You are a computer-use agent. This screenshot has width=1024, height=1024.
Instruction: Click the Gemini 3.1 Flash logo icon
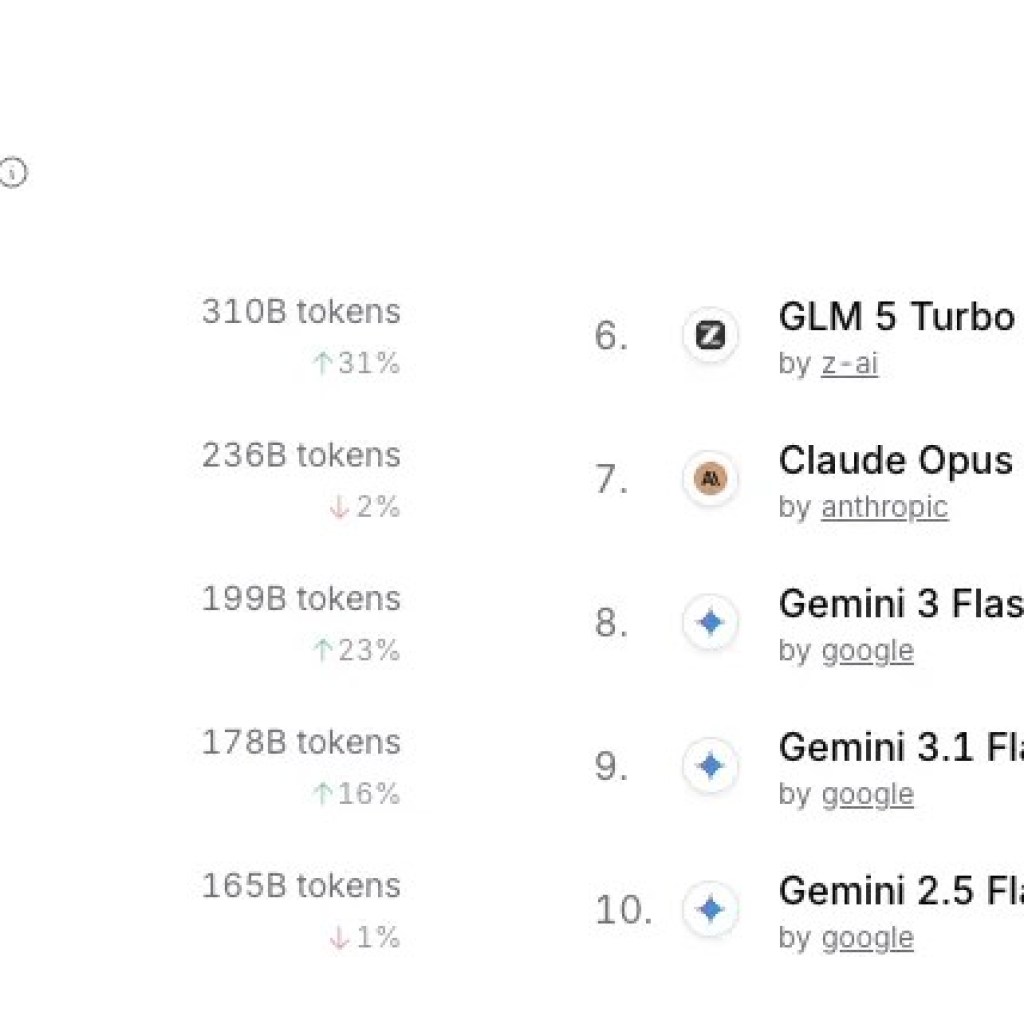click(710, 767)
